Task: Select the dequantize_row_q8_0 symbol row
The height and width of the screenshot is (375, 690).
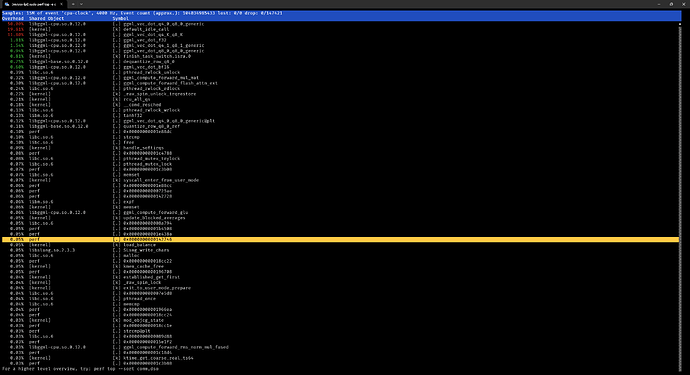Action: (341, 62)
